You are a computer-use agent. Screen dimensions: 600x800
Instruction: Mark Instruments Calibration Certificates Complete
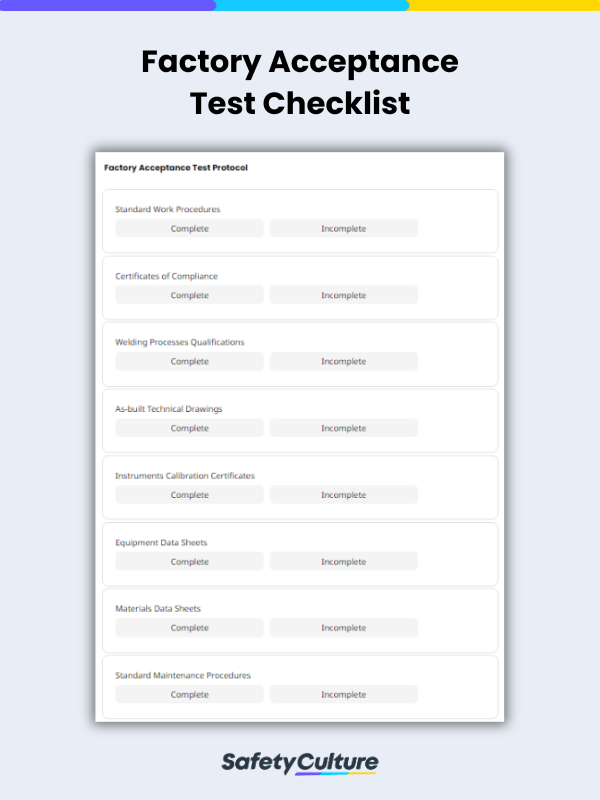188,494
